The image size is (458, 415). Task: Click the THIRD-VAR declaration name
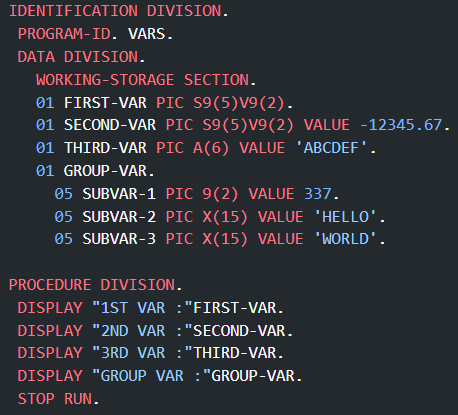coord(105,148)
